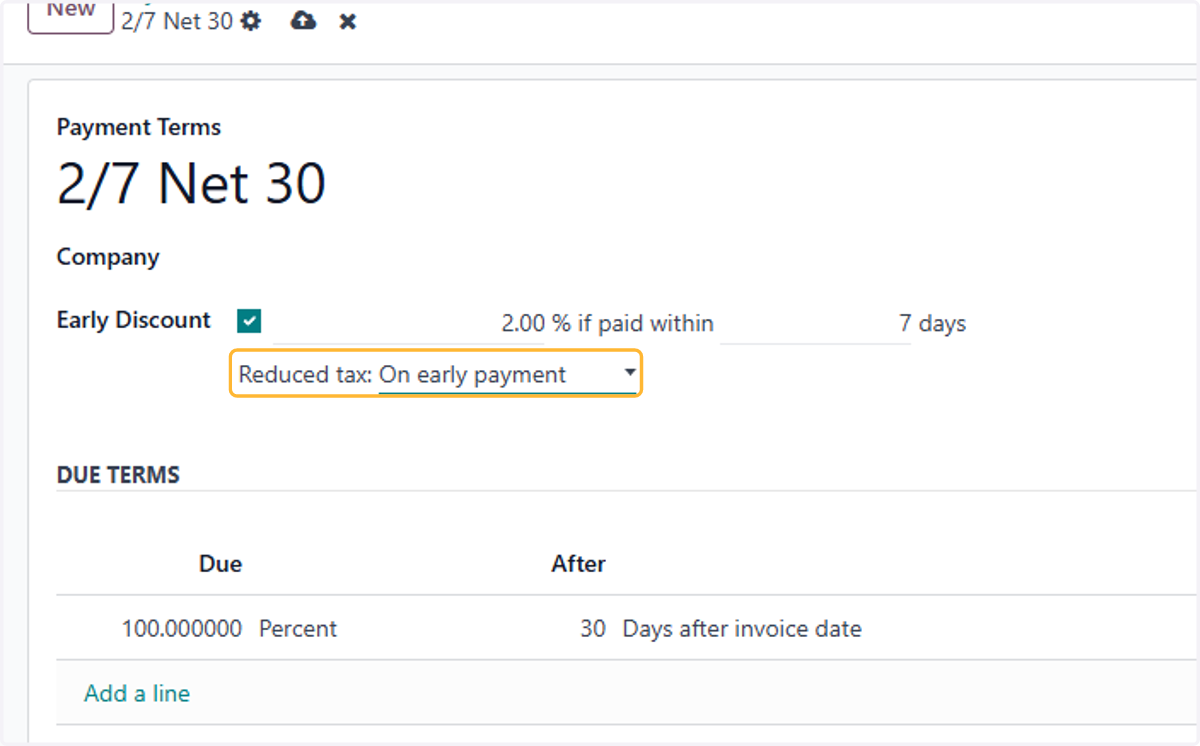
Task: Edit the 7 days discount period field
Action: pos(815,324)
